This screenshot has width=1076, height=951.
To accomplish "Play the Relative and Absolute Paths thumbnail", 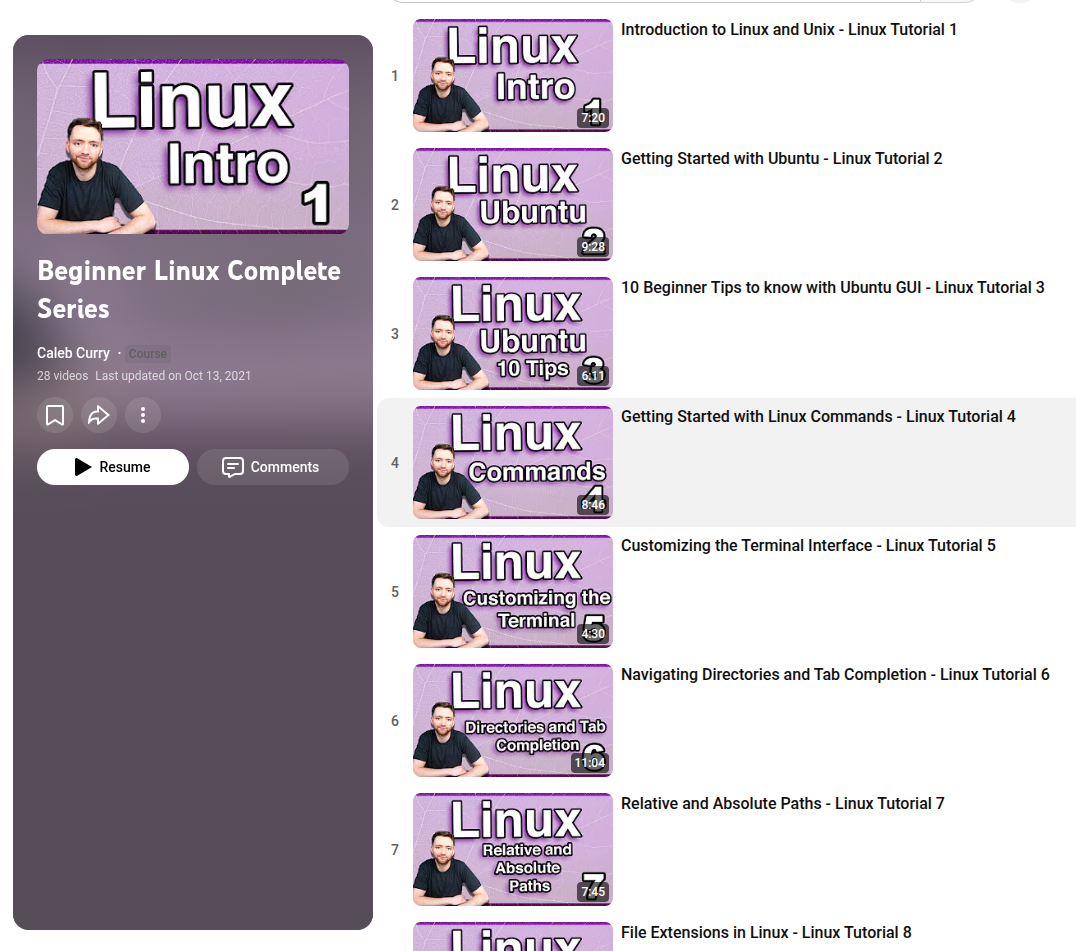I will 512,850.
